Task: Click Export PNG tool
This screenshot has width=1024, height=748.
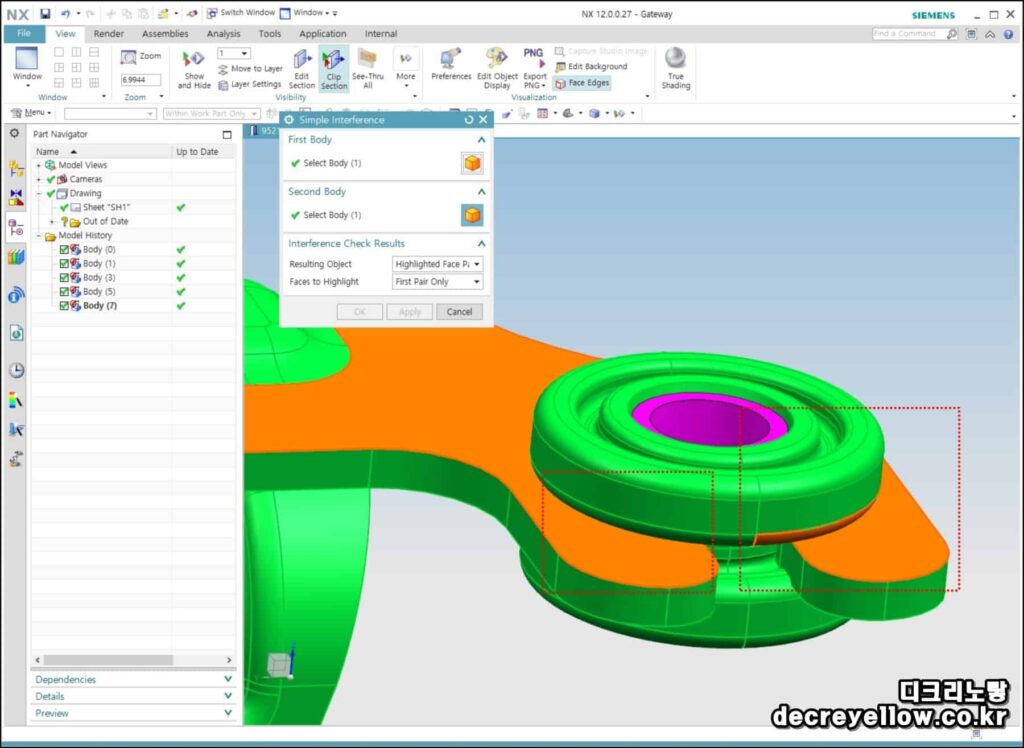Action: tap(534, 69)
